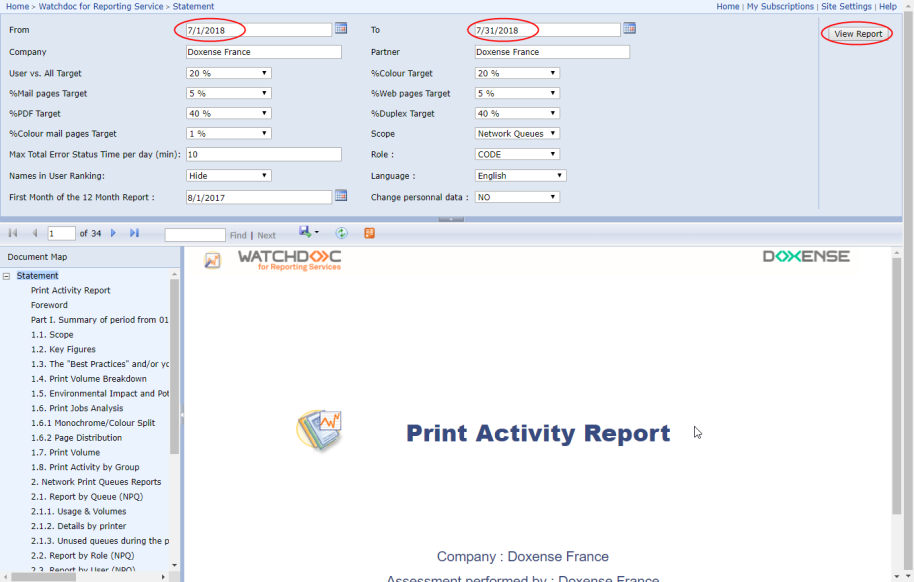Open the export format save menu
The height and width of the screenshot is (582, 914).
click(x=308, y=233)
